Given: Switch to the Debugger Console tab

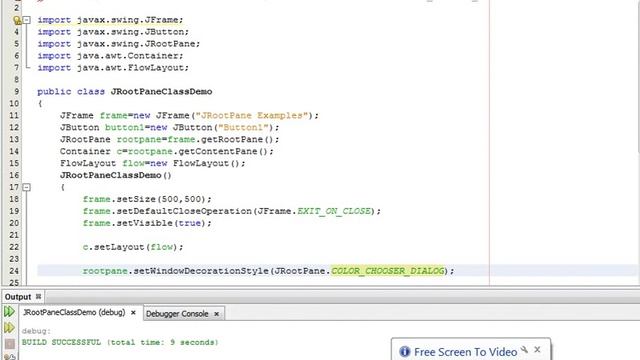Looking at the screenshot, I should (x=177, y=314).
